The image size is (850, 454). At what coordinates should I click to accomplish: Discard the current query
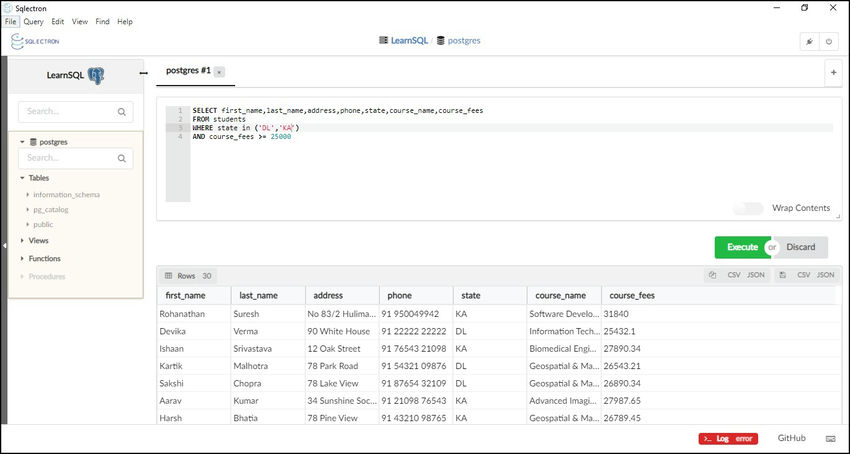[801, 247]
